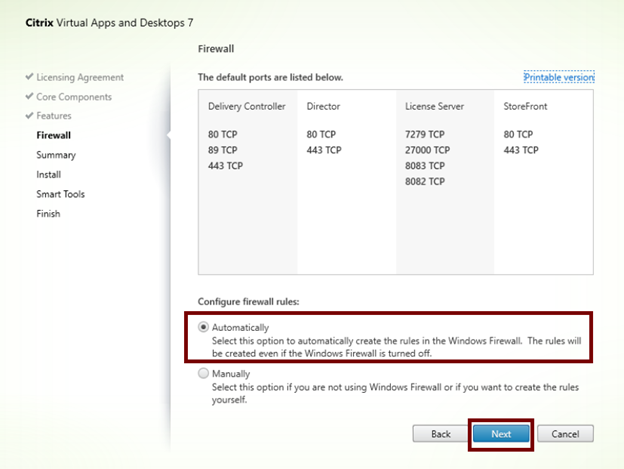The image size is (624, 469).
Task: Select 443 TCP under StoreFront
Action: (x=521, y=150)
